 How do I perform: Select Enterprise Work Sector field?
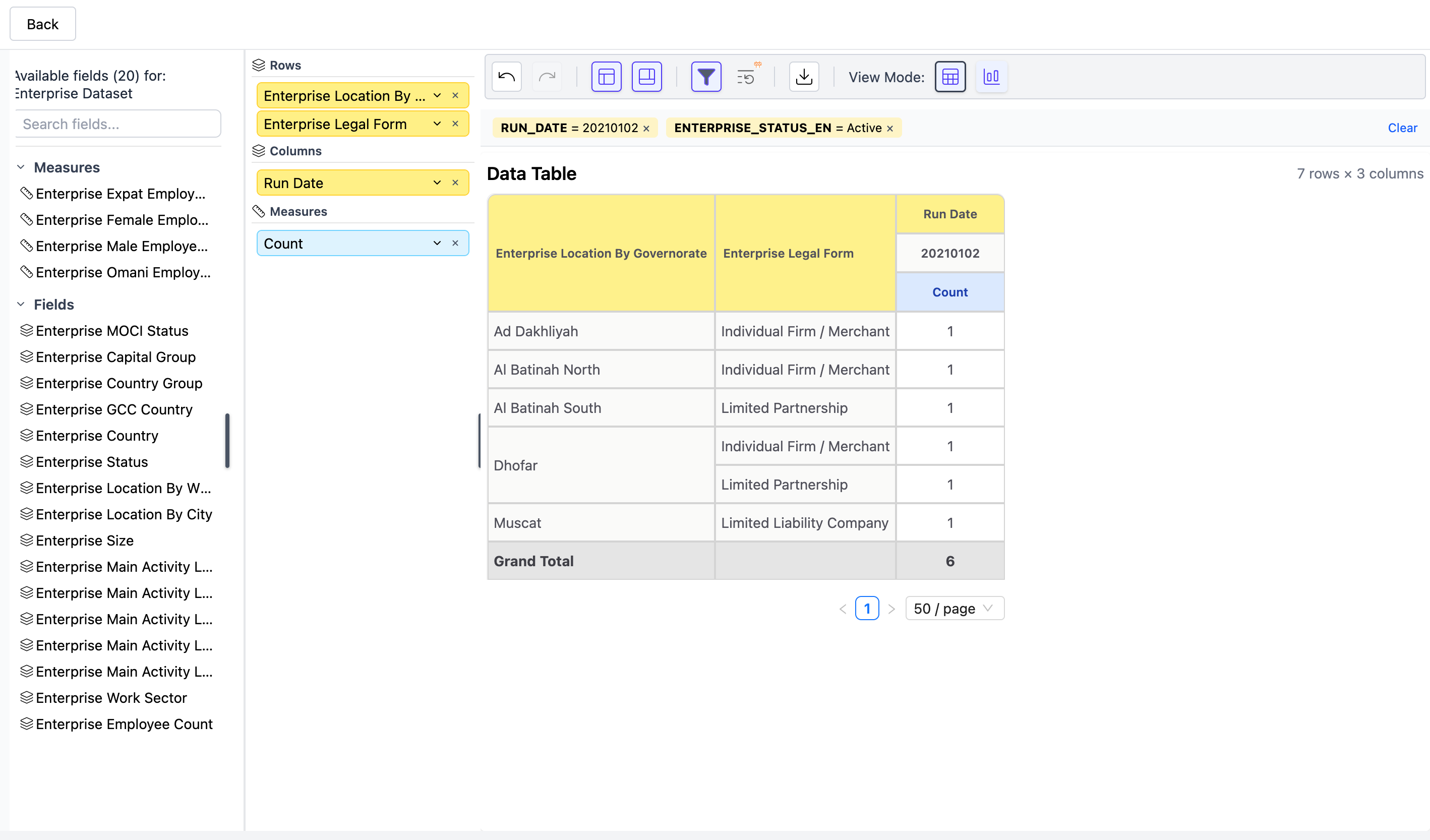(x=111, y=697)
